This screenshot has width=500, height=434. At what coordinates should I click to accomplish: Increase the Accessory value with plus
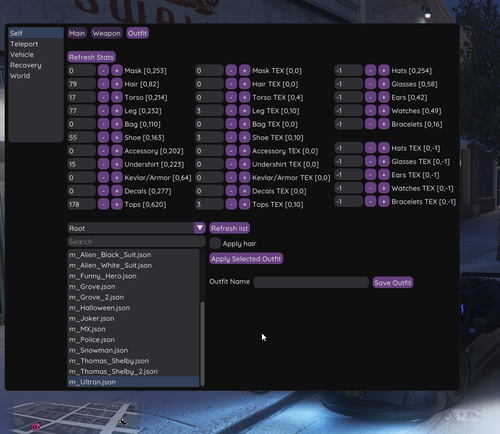click(117, 151)
